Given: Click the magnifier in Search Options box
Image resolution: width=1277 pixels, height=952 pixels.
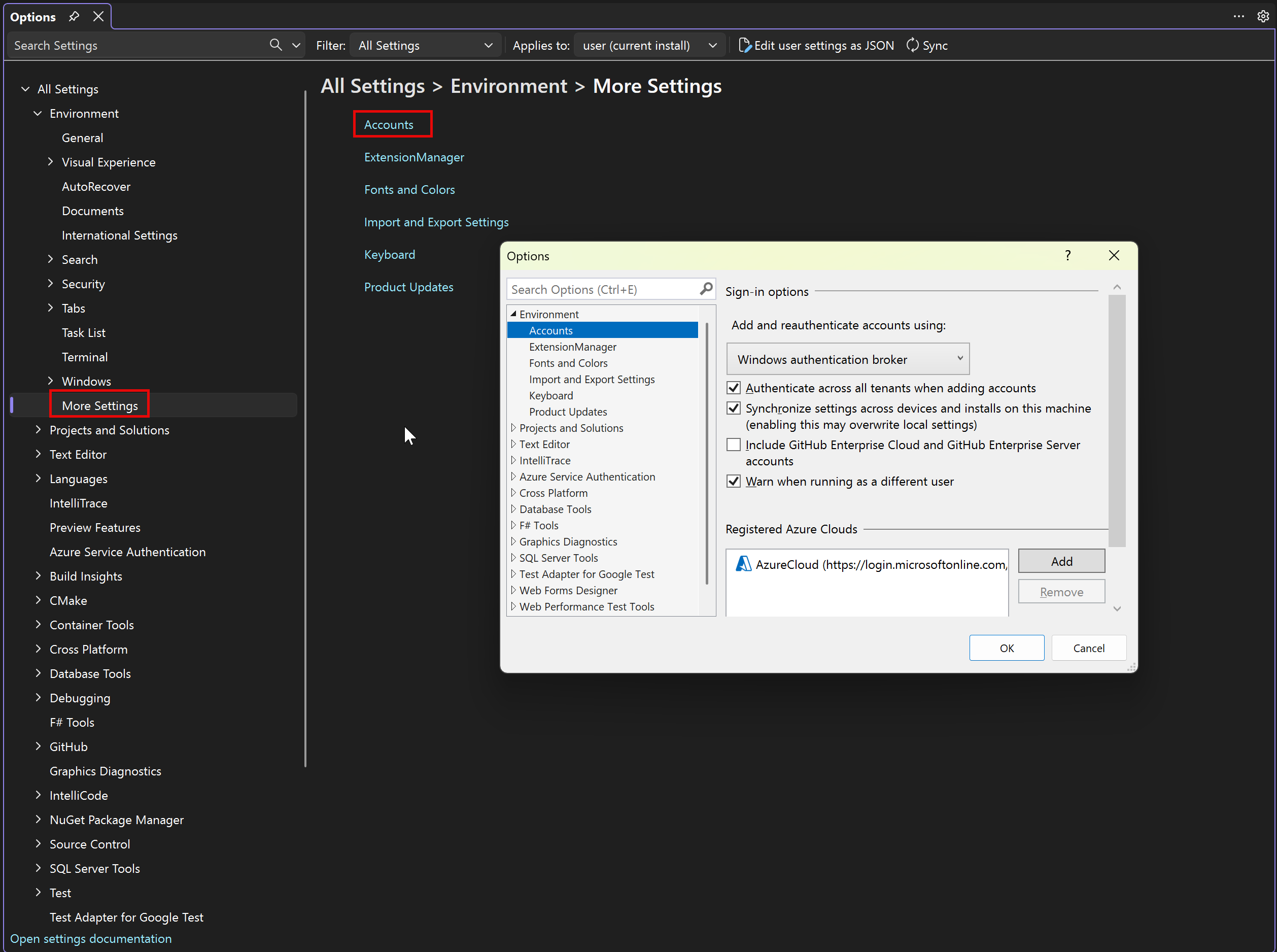Looking at the screenshot, I should click(x=706, y=289).
